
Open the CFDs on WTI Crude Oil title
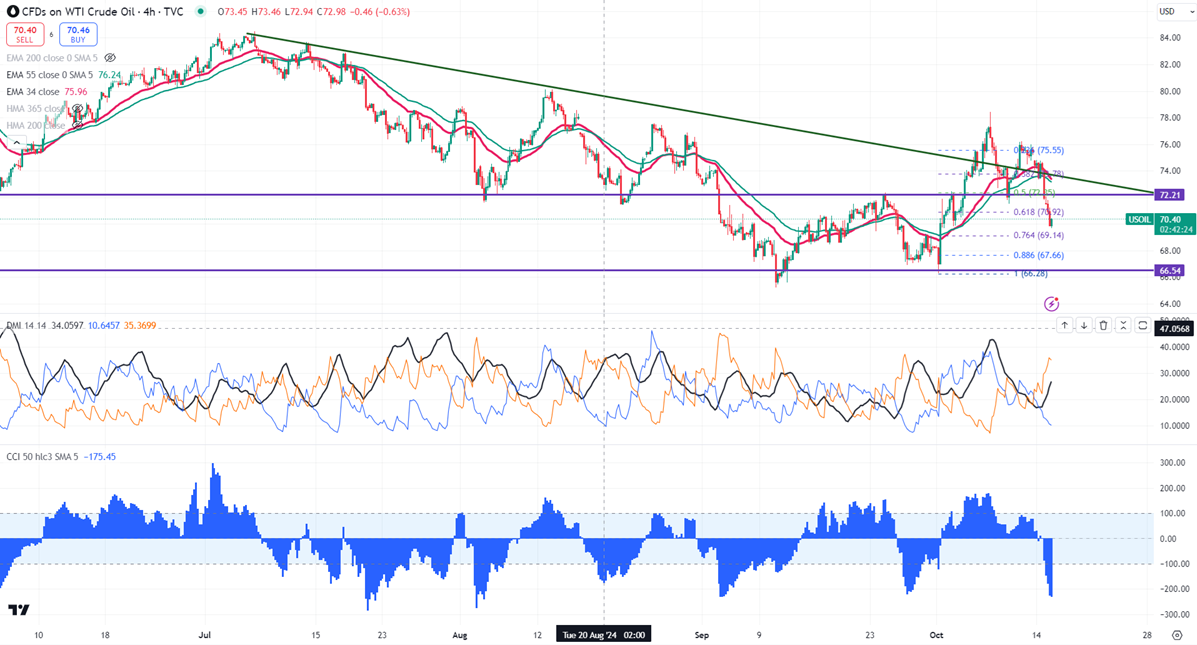click(102, 11)
